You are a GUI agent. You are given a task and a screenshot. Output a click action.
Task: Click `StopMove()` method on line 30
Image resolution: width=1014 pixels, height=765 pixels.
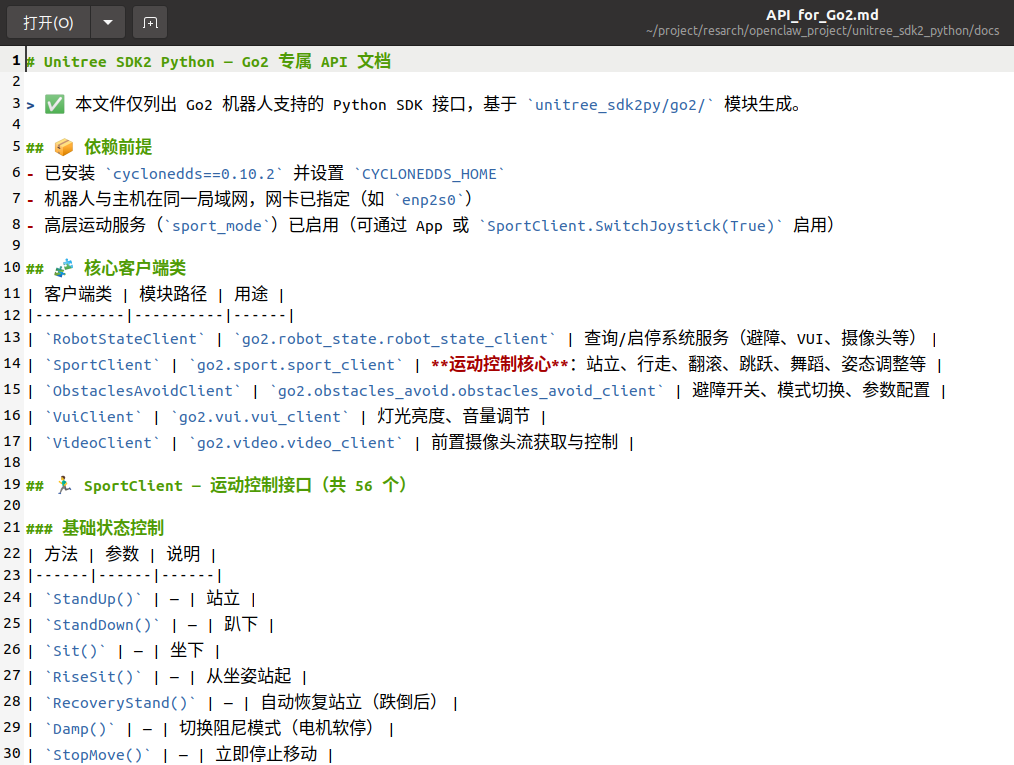pyautogui.click(x=97, y=755)
